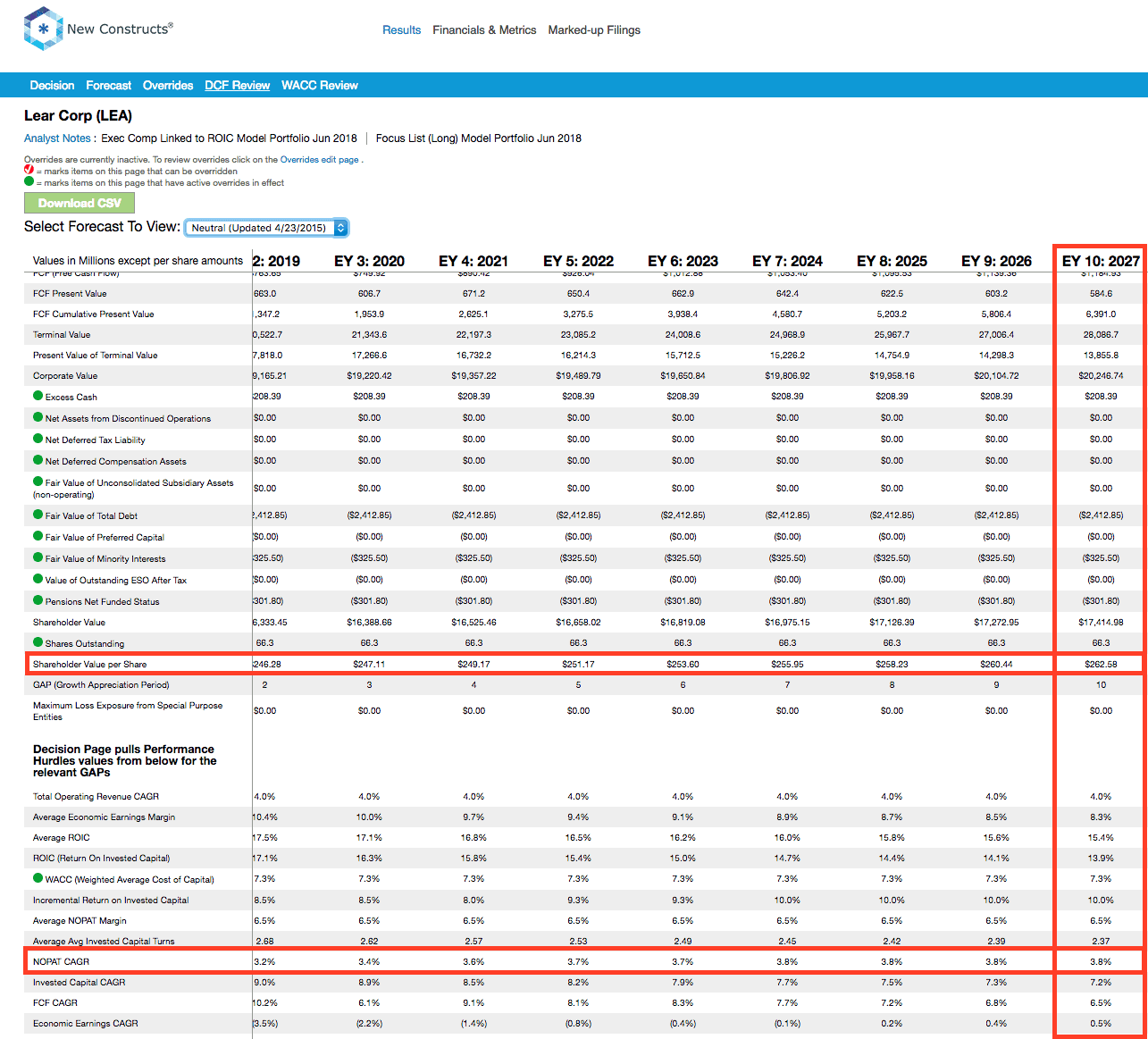This screenshot has height=1039, width=1148.
Task: Click the Economic Earnings CAGR row label
Action: click(86, 1024)
